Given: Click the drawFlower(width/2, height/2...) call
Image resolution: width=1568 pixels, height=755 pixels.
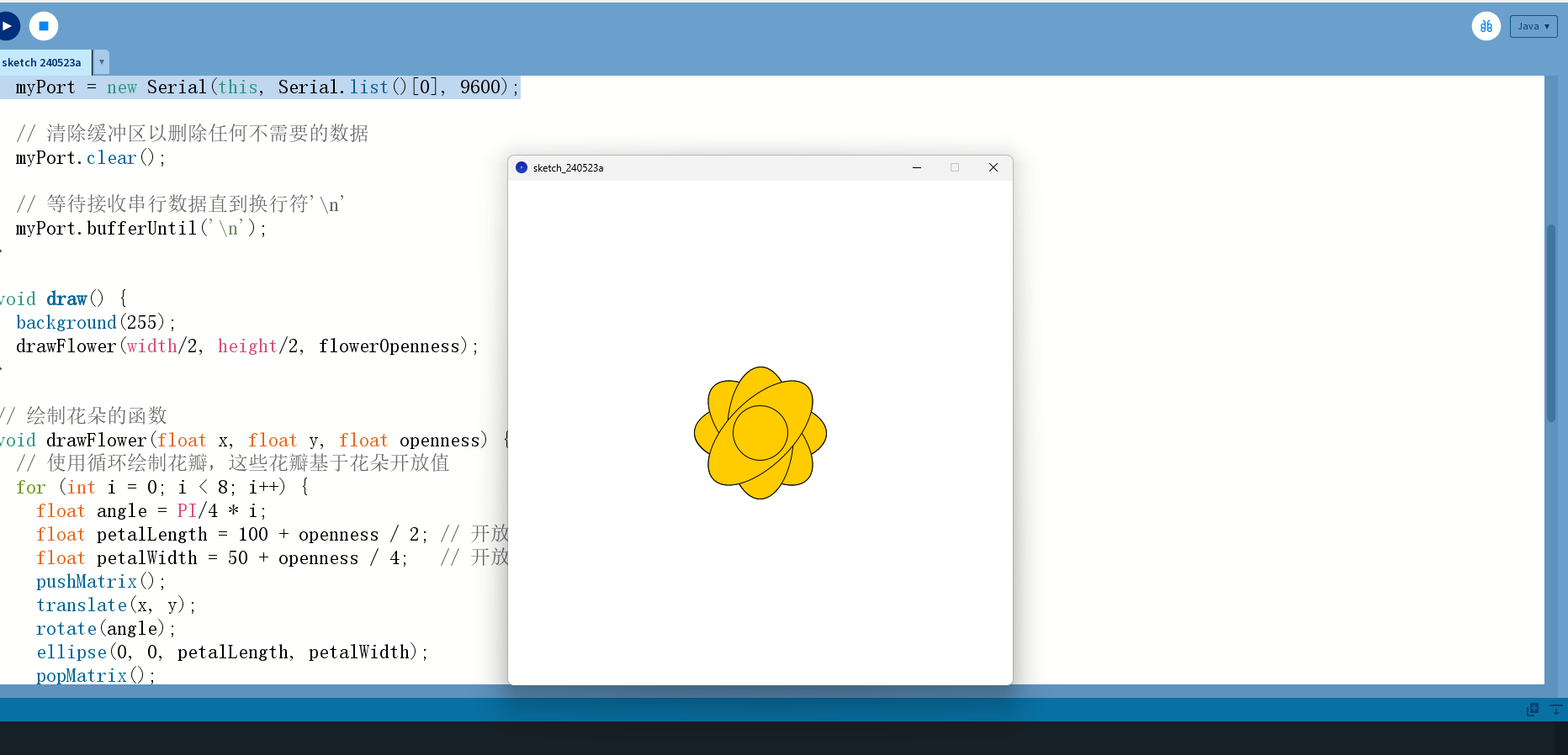Looking at the screenshot, I should pos(247,346).
